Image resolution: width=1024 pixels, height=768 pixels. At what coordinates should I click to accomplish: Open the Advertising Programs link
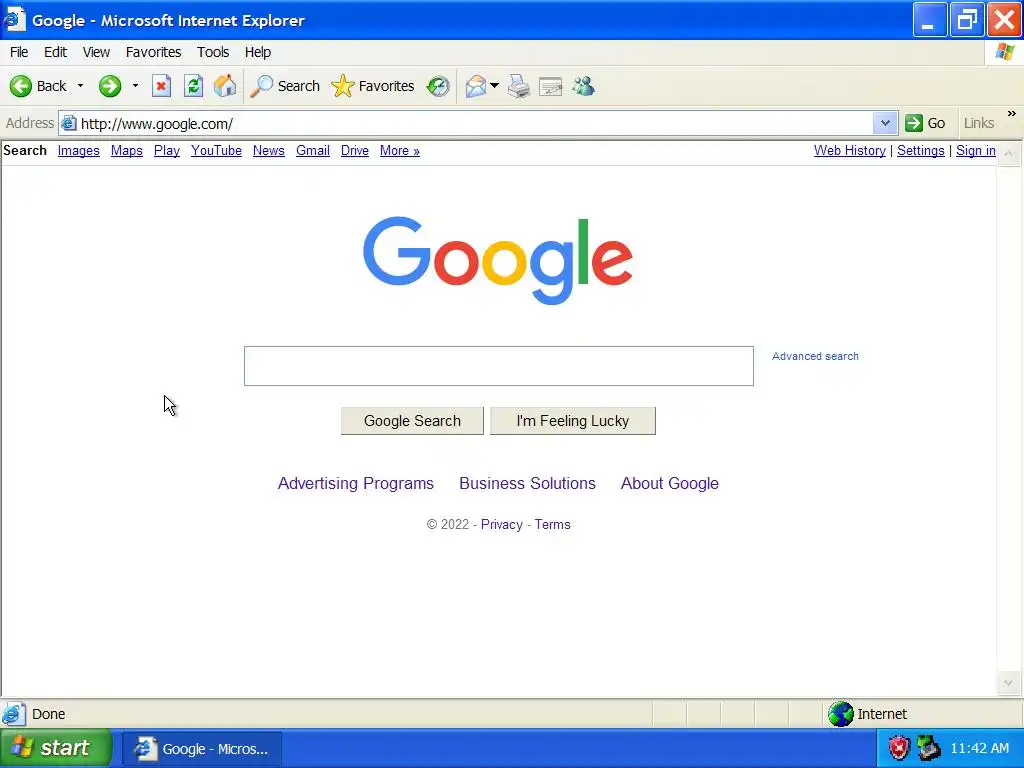coord(356,483)
